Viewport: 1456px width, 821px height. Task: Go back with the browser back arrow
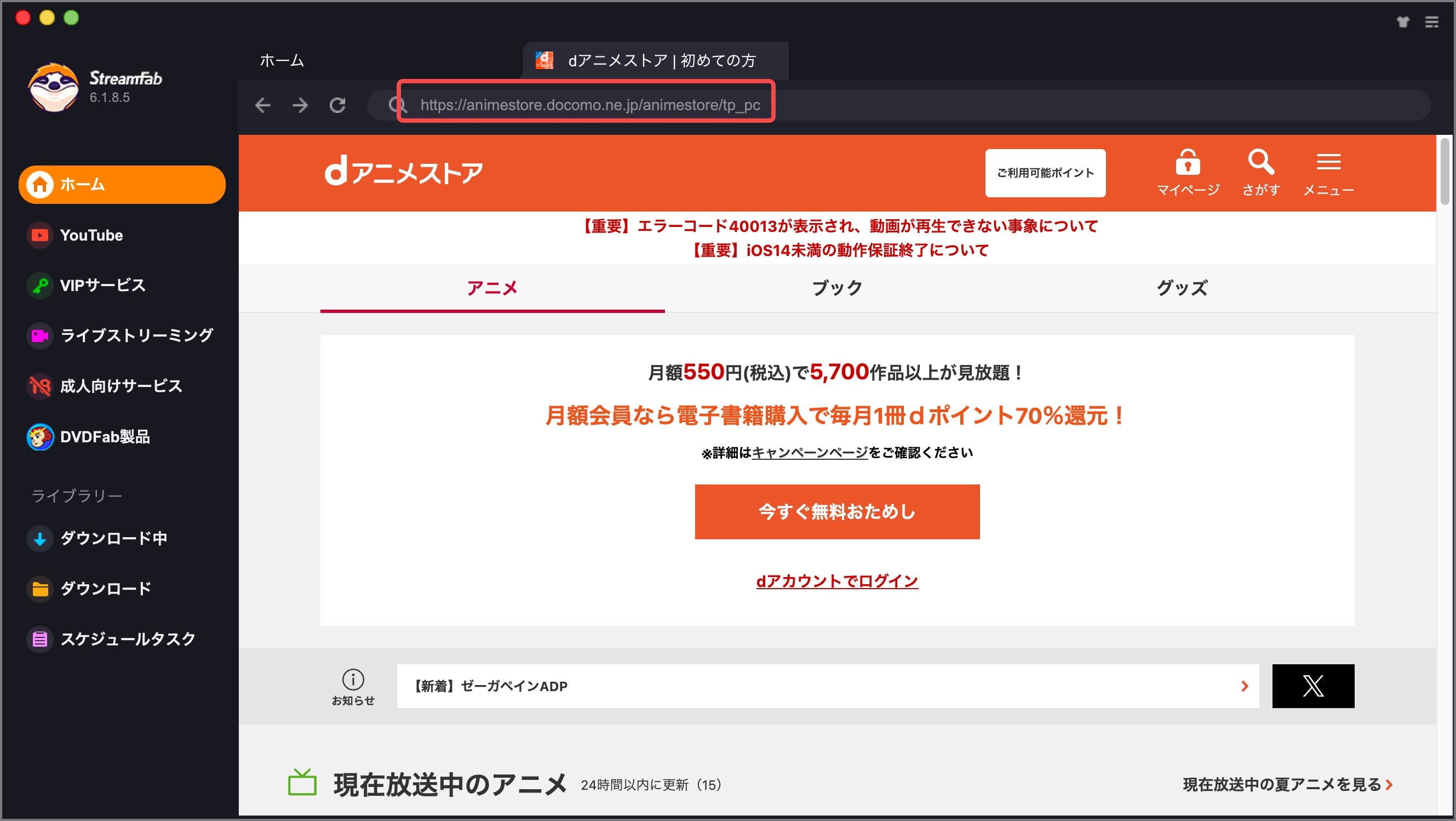[263, 105]
